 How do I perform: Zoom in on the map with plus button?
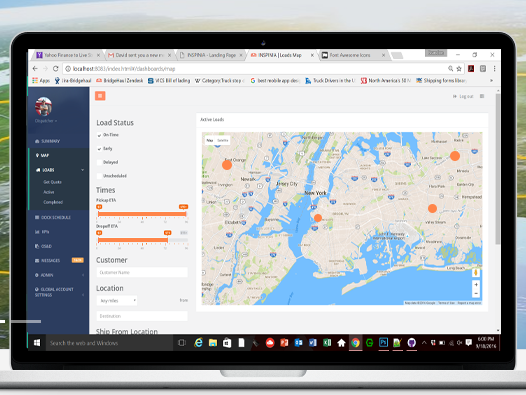pyautogui.click(x=476, y=285)
